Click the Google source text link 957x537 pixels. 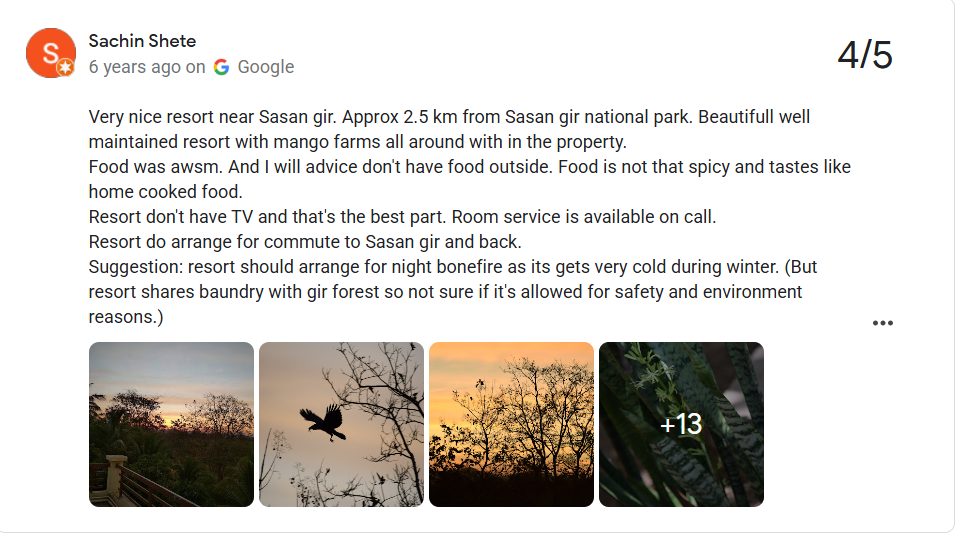point(265,67)
